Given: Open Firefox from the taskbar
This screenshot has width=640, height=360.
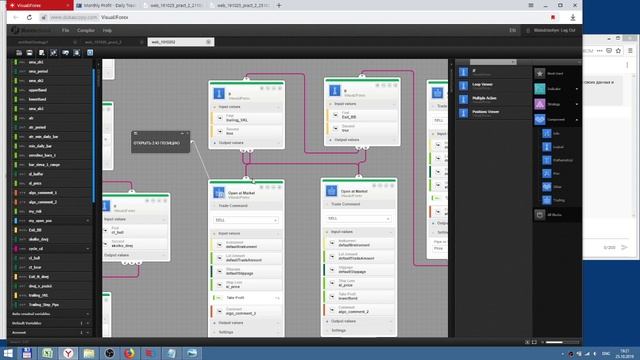Looking at the screenshot, I should (x=129, y=353).
